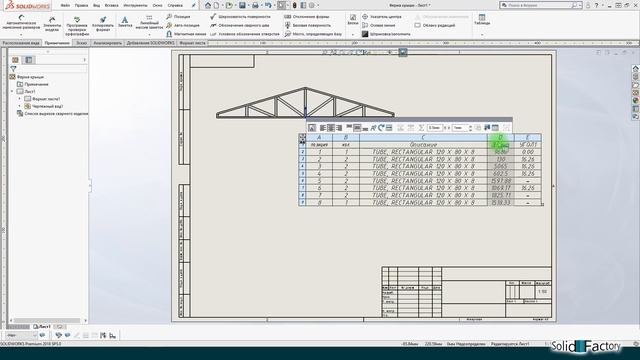Choose Авто-позиция tool

[x=182, y=25]
